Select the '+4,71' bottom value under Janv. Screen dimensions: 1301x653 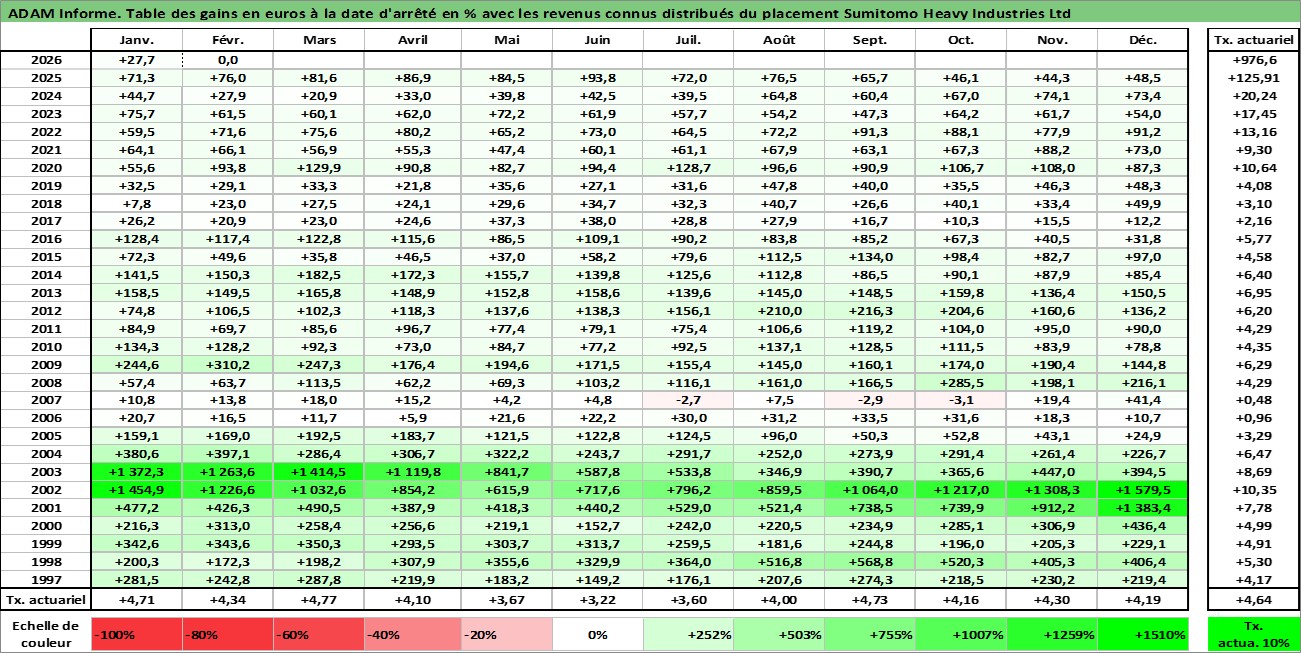click(136, 600)
